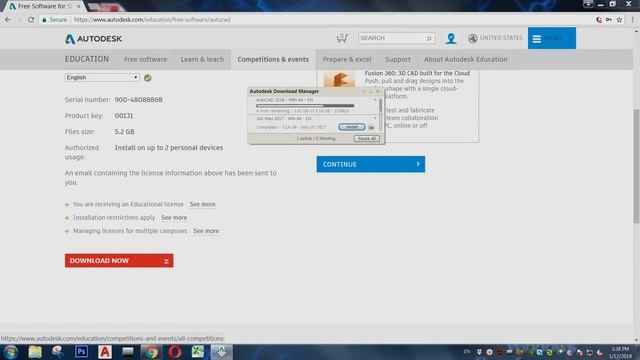
Task: Click the globe icon beside United States
Action: (x=473, y=38)
